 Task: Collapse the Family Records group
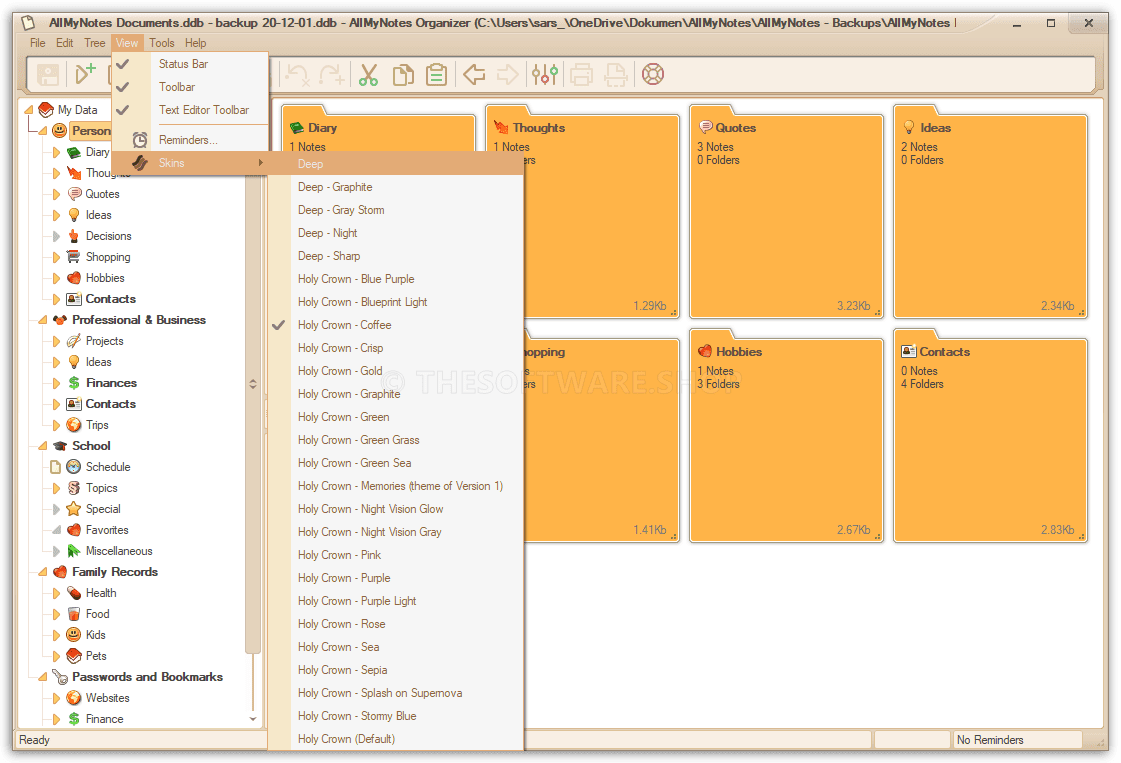43,572
